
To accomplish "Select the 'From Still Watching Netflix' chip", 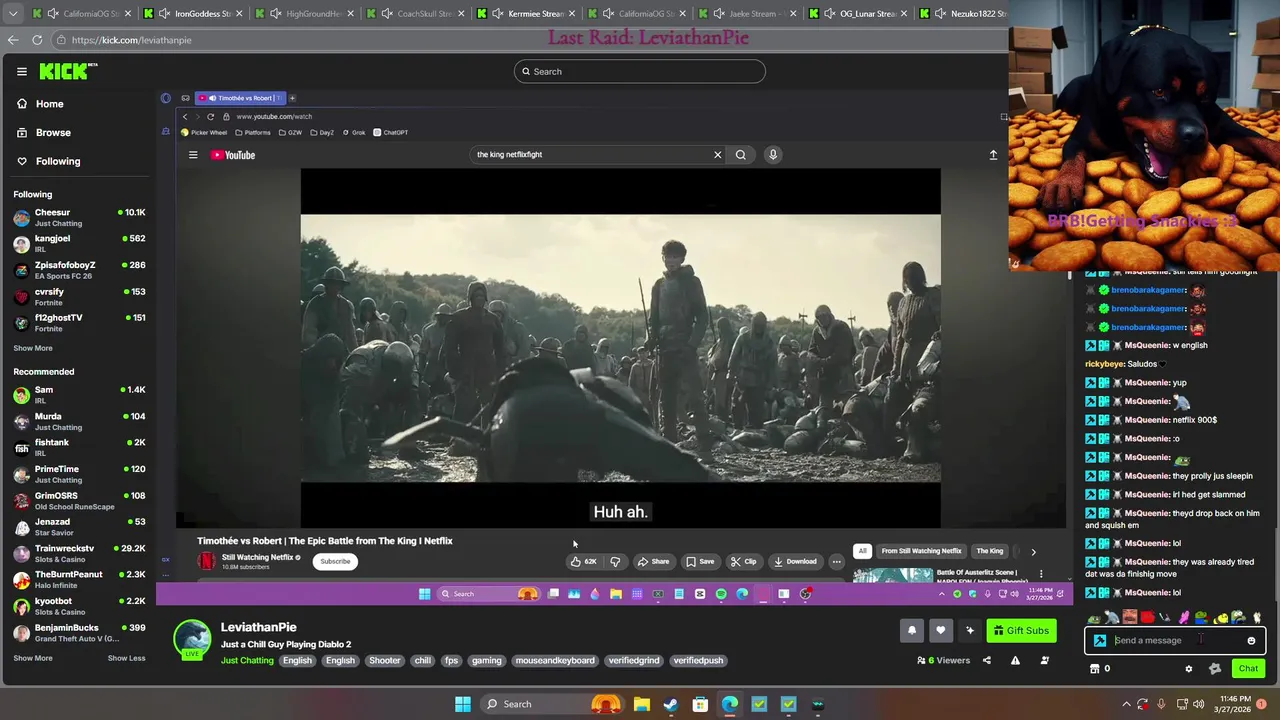I will 921,551.
